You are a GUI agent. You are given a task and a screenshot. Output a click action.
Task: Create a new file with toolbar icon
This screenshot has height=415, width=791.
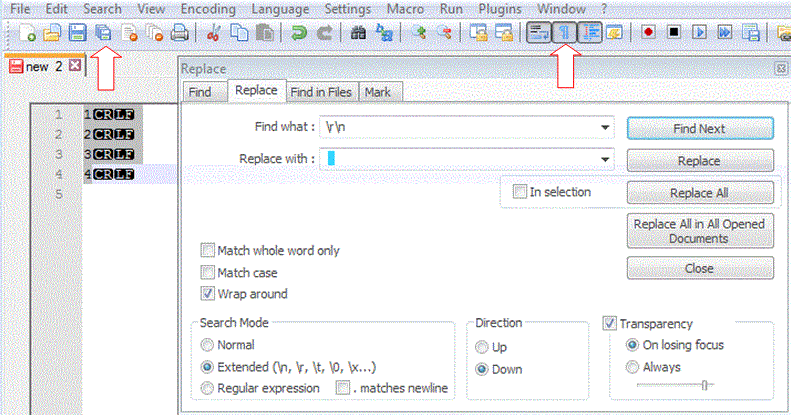tap(27, 33)
